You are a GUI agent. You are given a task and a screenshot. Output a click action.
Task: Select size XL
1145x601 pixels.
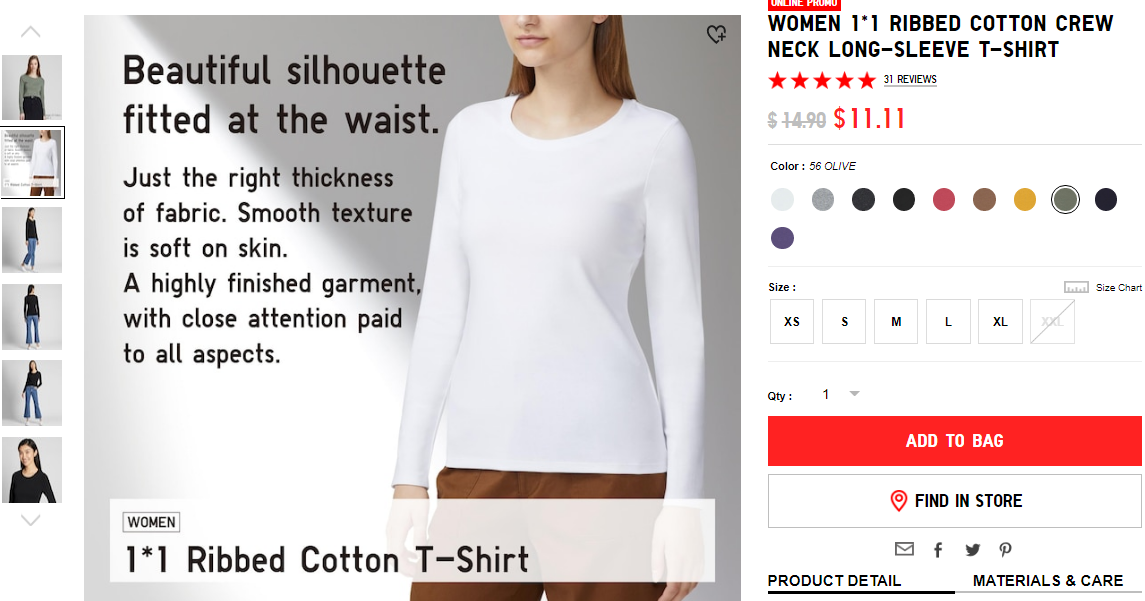pyautogui.click(x=1000, y=321)
